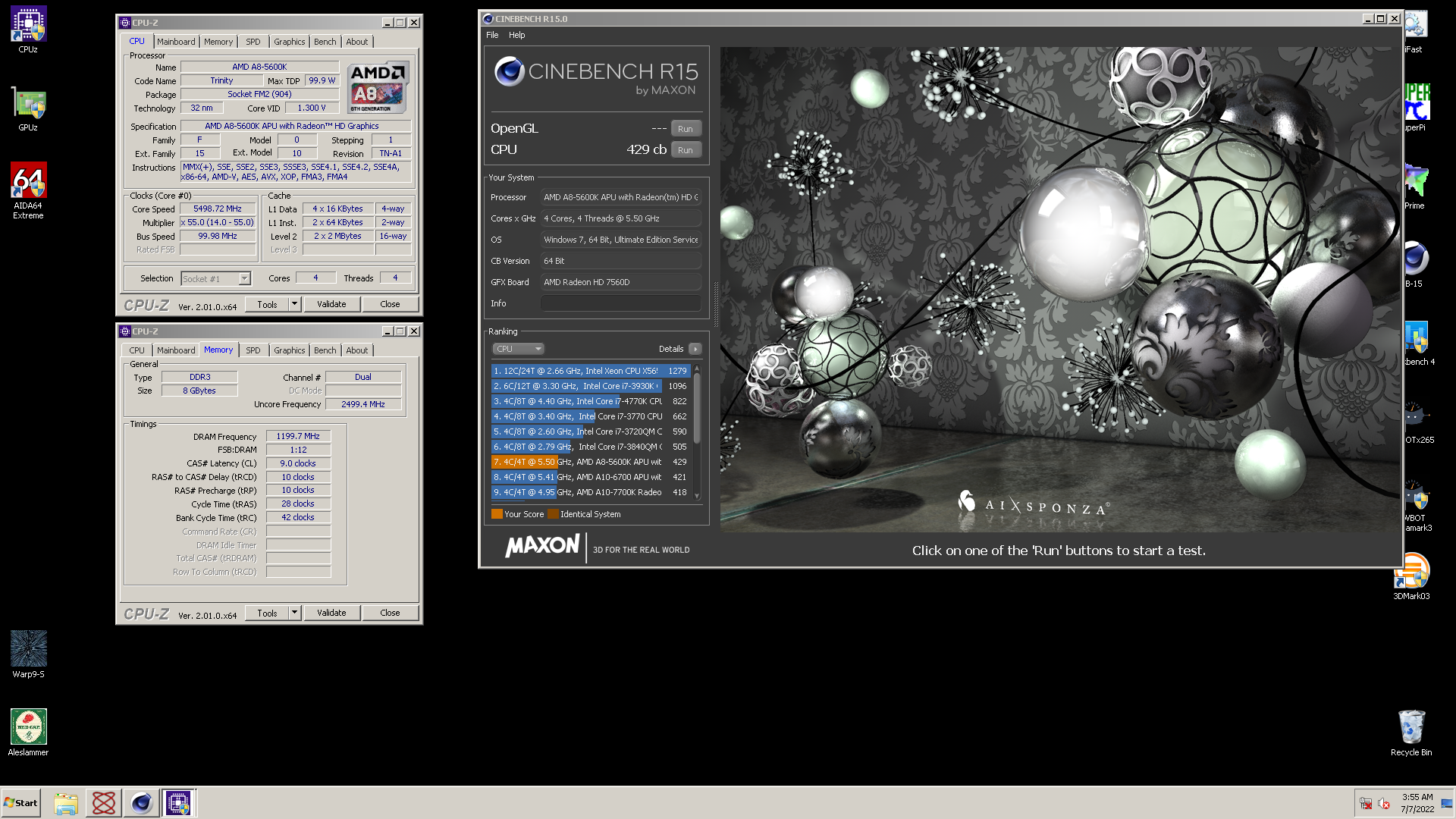This screenshot has height=819, width=1456.
Task: Switch to CPU-Z in the taskbar
Action: (179, 803)
